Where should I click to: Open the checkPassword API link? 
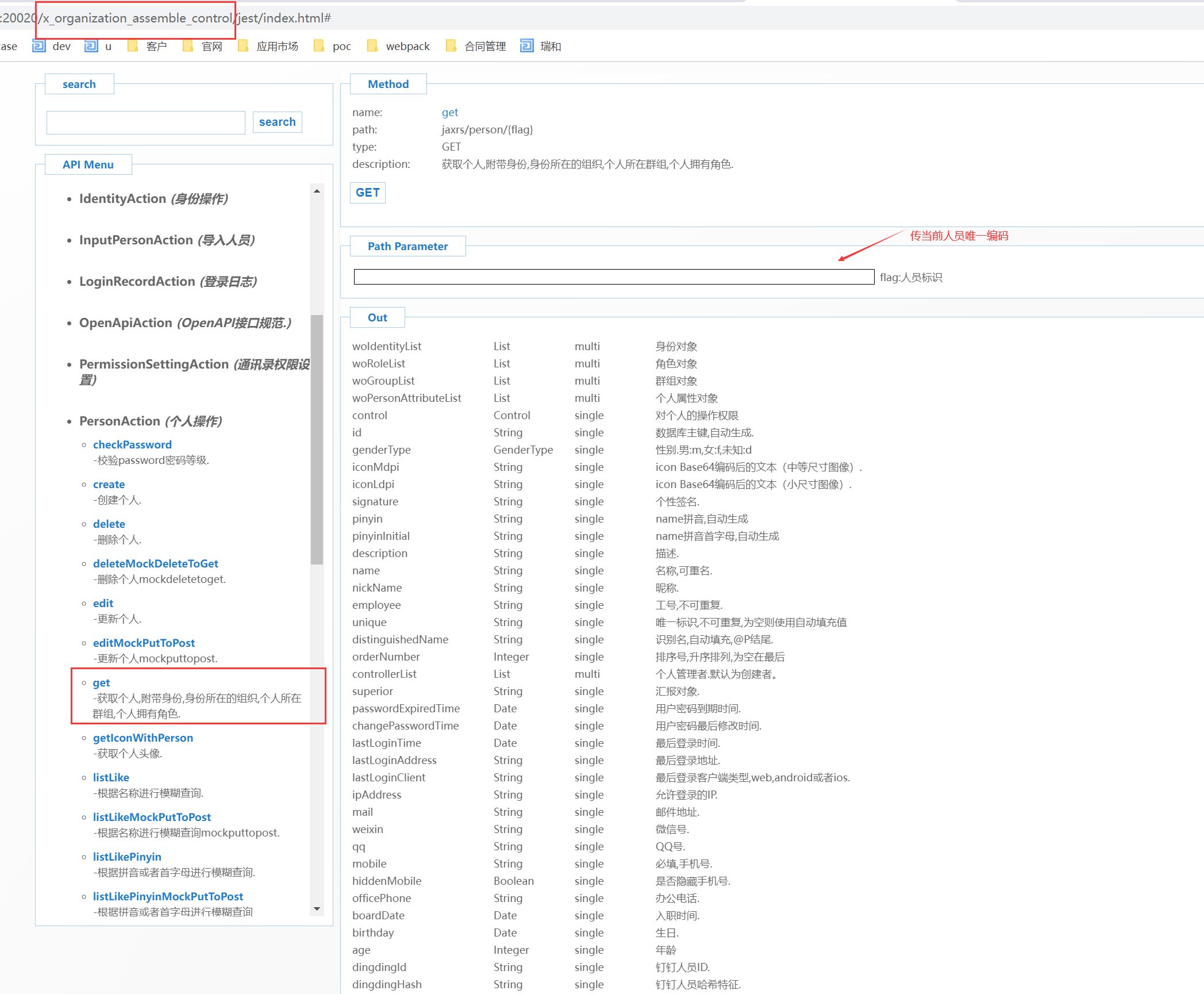[x=132, y=444]
